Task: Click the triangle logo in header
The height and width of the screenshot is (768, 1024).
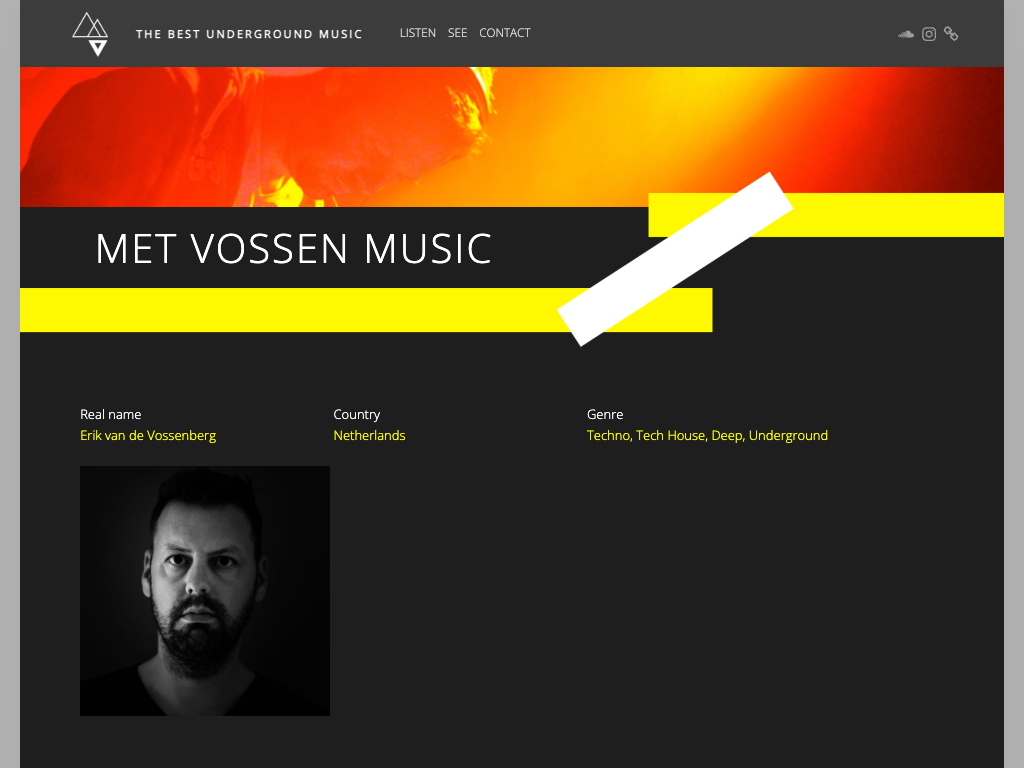Action: (90, 34)
